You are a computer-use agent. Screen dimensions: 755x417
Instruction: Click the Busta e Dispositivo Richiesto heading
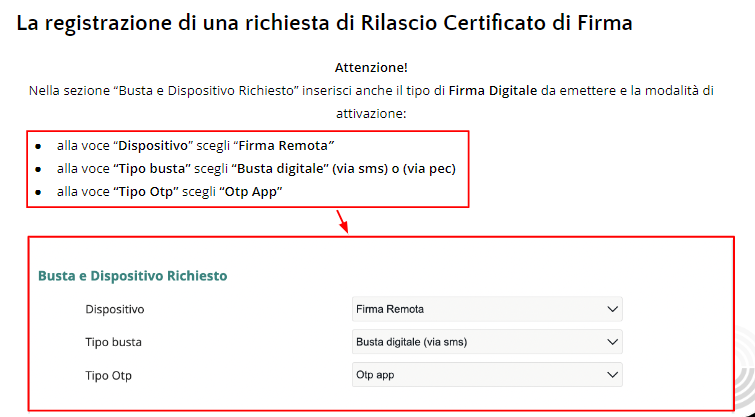[132, 276]
